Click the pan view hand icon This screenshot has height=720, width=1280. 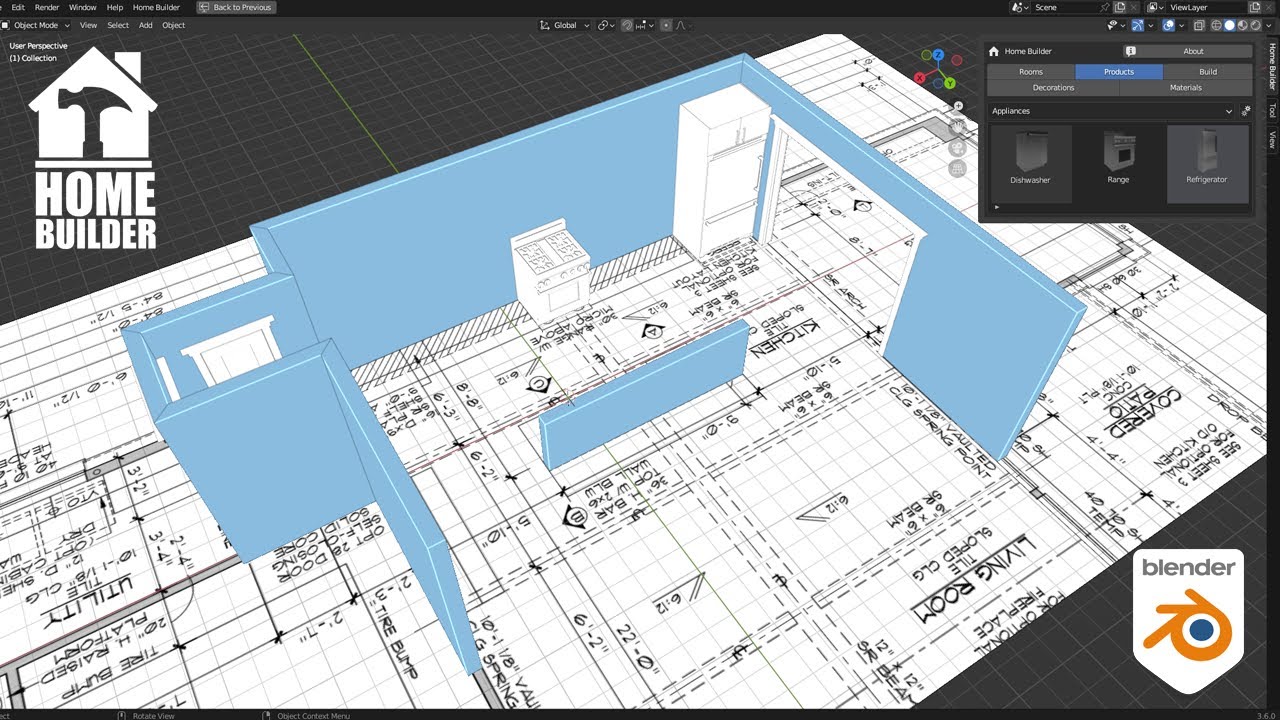coord(958,126)
